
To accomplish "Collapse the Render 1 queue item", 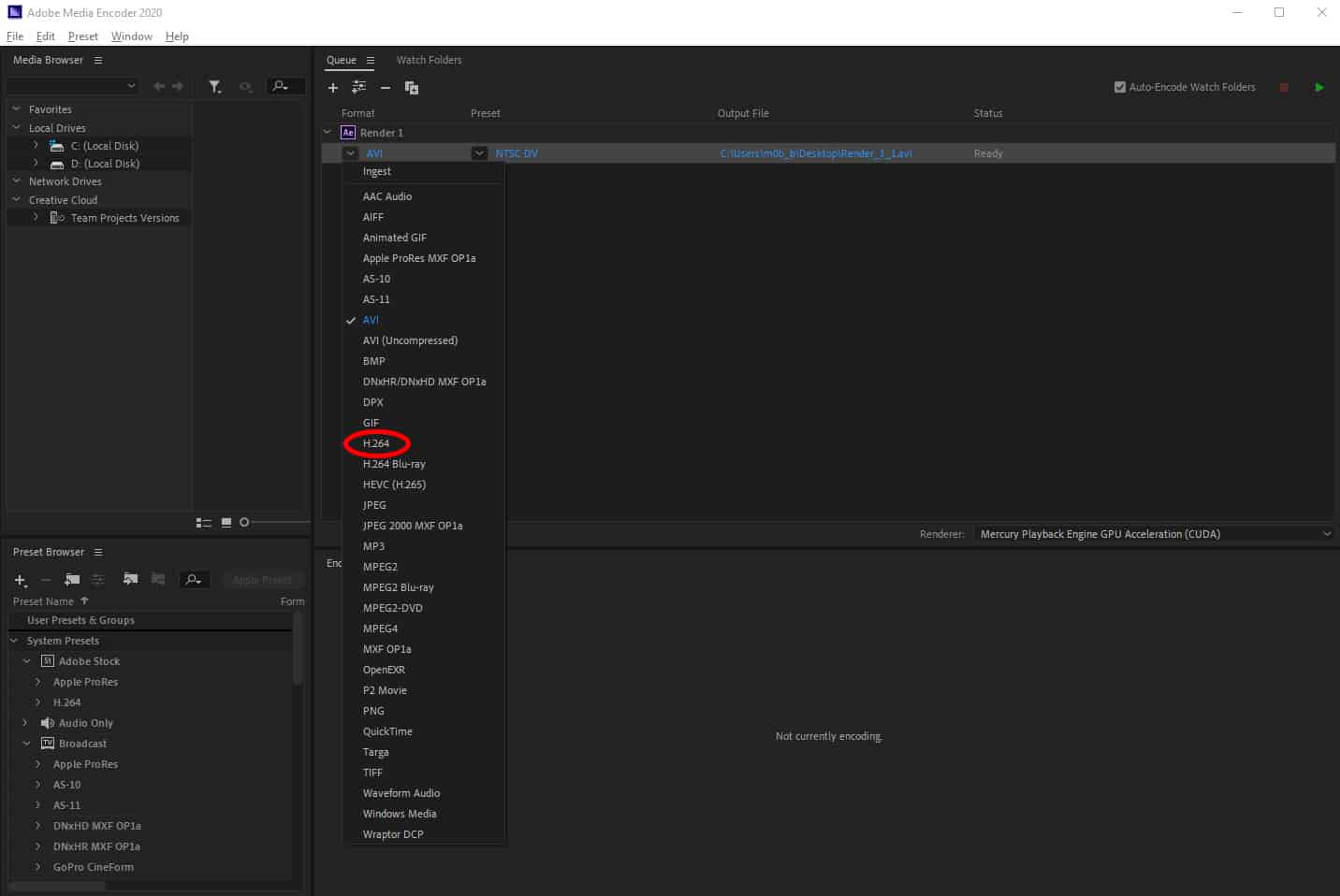I will coord(328,133).
